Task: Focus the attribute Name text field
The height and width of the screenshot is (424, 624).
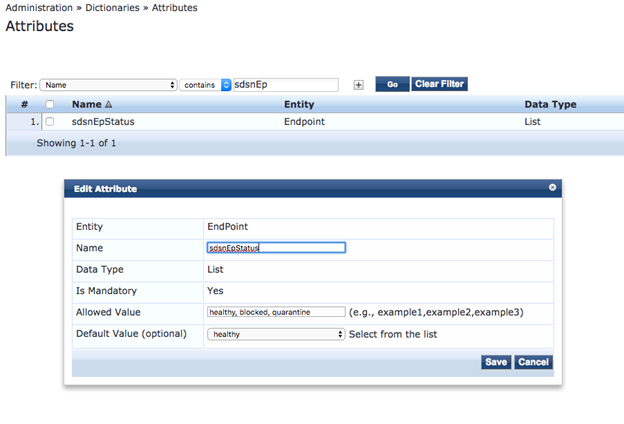Action: point(275,248)
